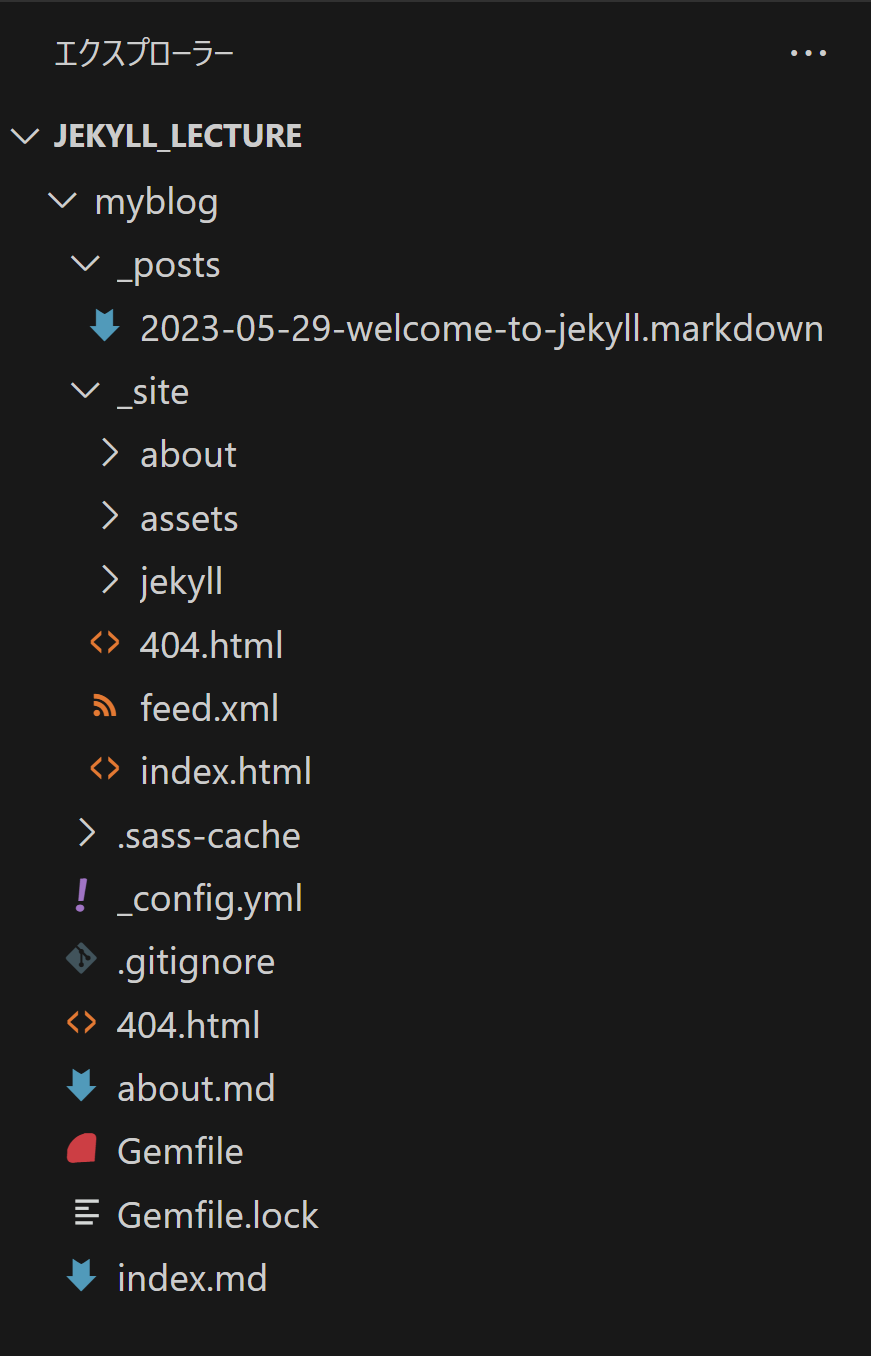The image size is (871, 1356).
Task: Click the markdown icon beside welcome-to-jekyll post
Action: click(x=104, y=327)
